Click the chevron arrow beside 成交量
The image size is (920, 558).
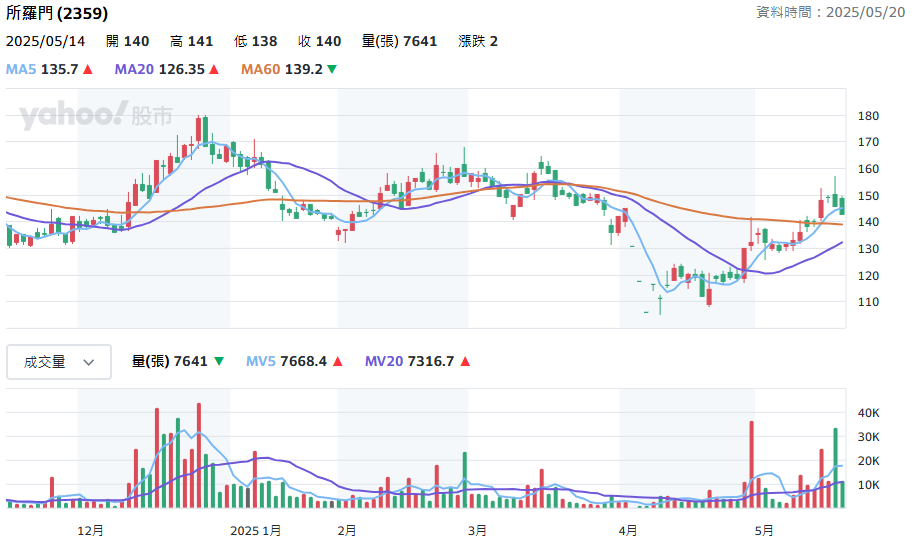click(89, 363)
